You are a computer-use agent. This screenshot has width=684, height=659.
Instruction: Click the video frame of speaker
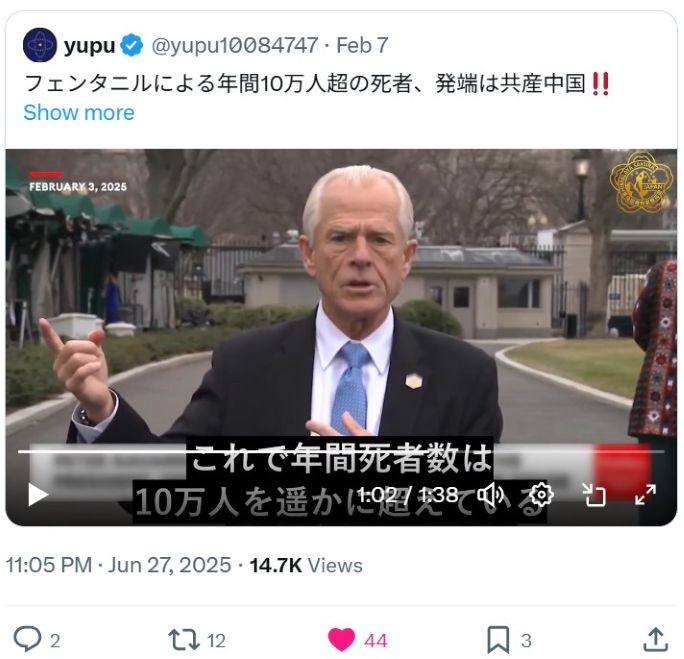click(x=341, y=297)
